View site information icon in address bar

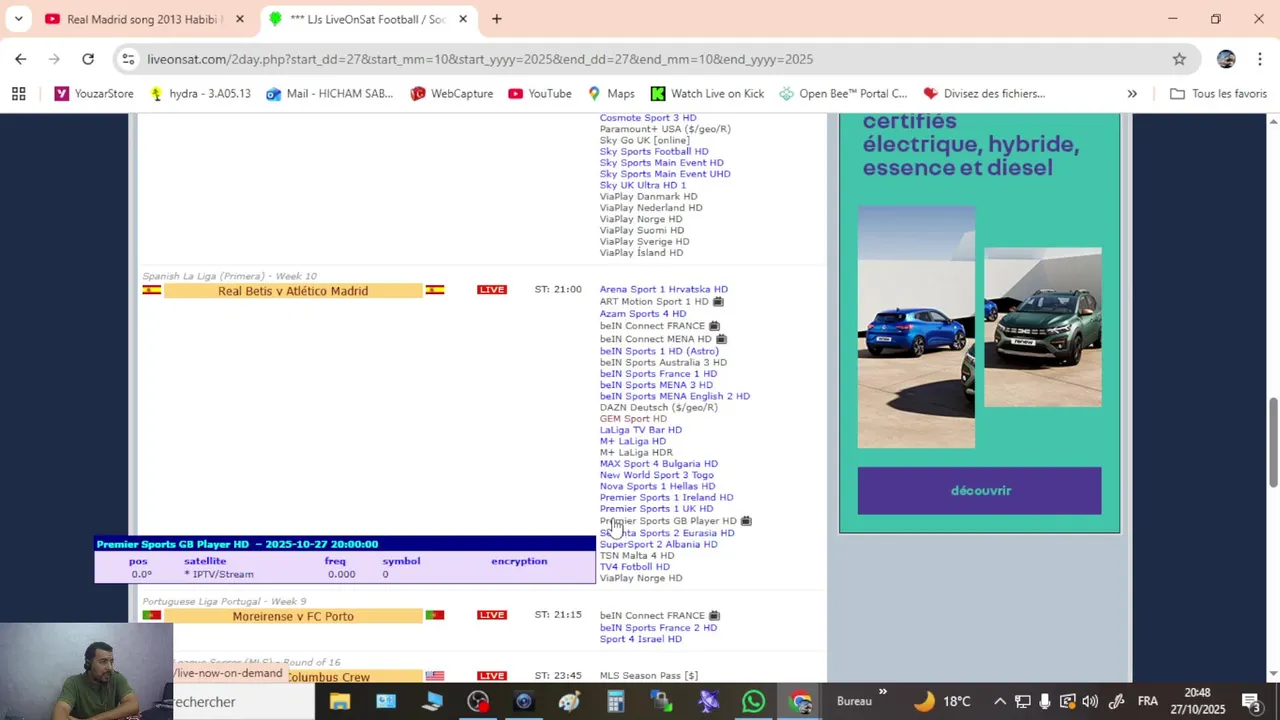(128, 59)
